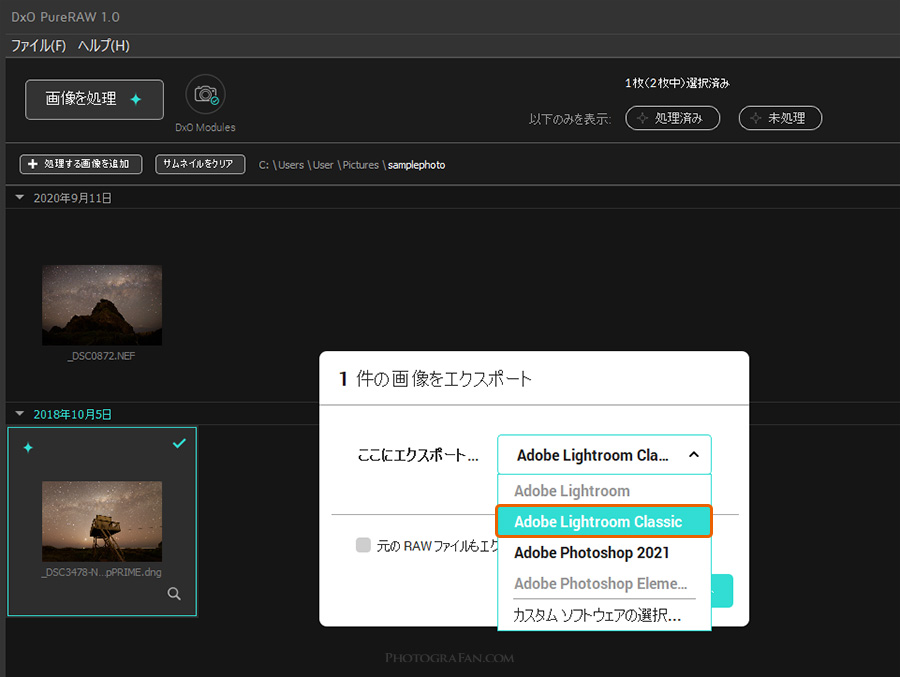This screenshot has width=900, height=677.
Task: Click the サムネイルをクリア button
Action: pos(200,164)
